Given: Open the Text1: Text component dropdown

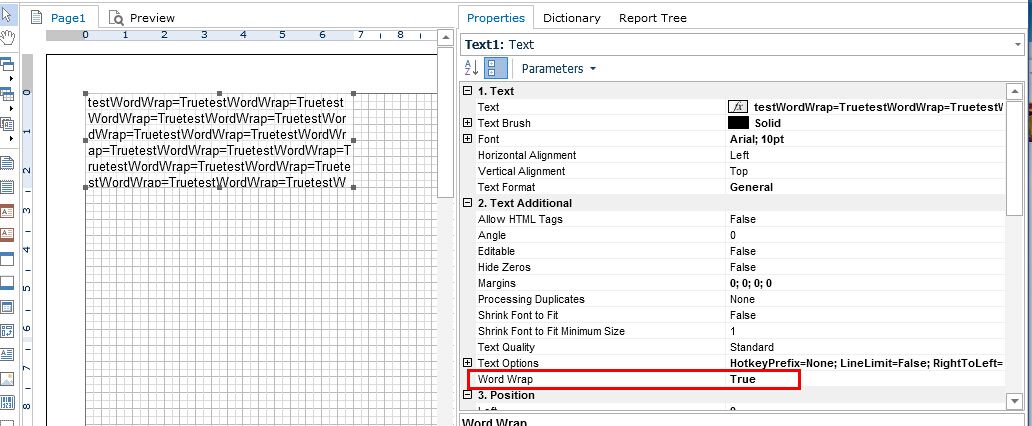Looking at the screenshot, I should [x=741, y=44].
